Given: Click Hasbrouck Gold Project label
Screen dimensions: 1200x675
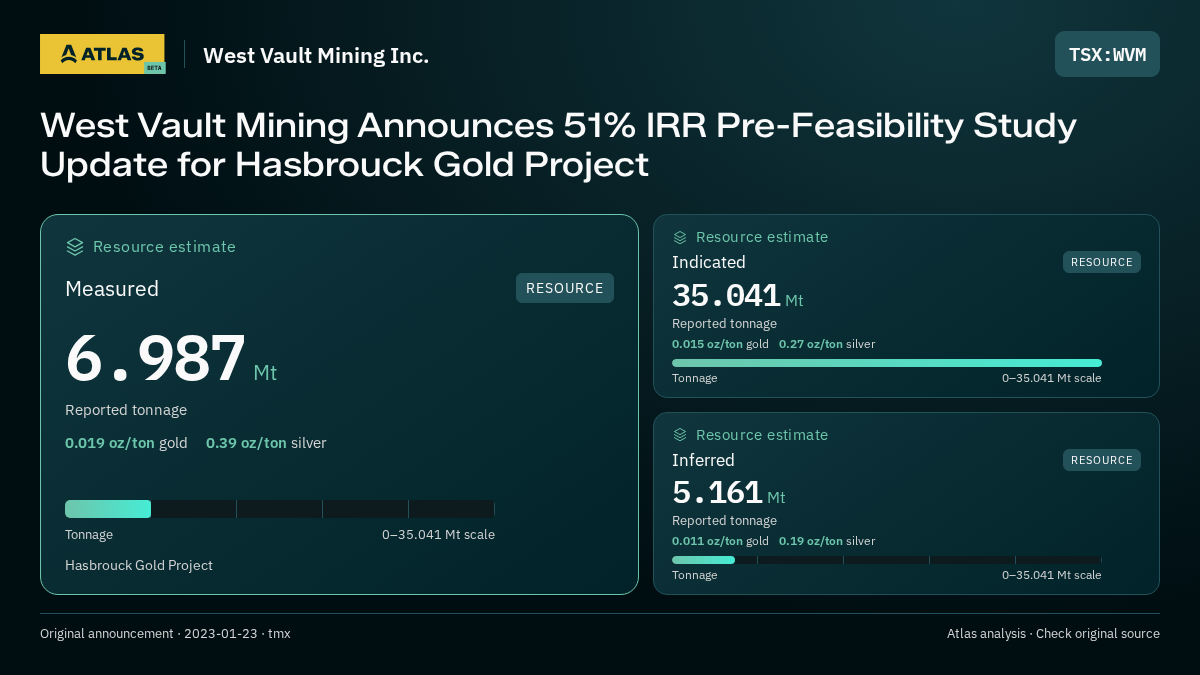Looking at the screenshot, I should pos(139,566).
